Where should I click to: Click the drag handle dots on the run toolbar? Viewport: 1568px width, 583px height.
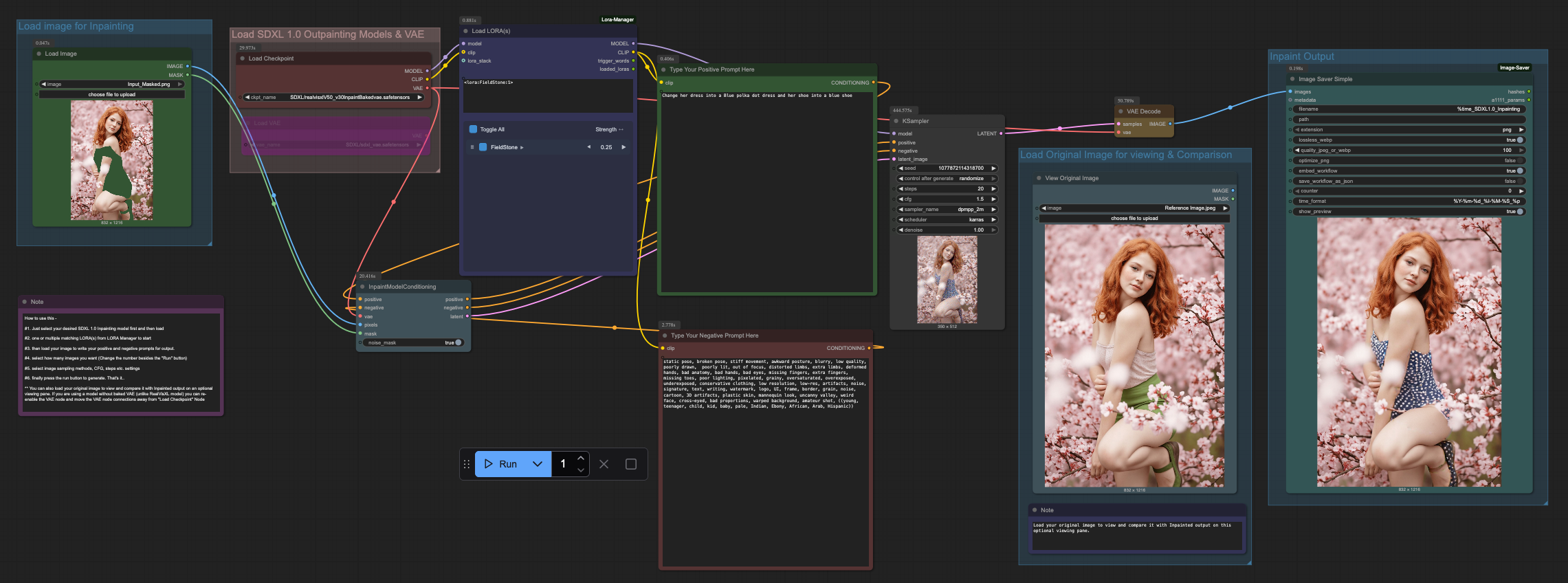click(x=467, y=464)
